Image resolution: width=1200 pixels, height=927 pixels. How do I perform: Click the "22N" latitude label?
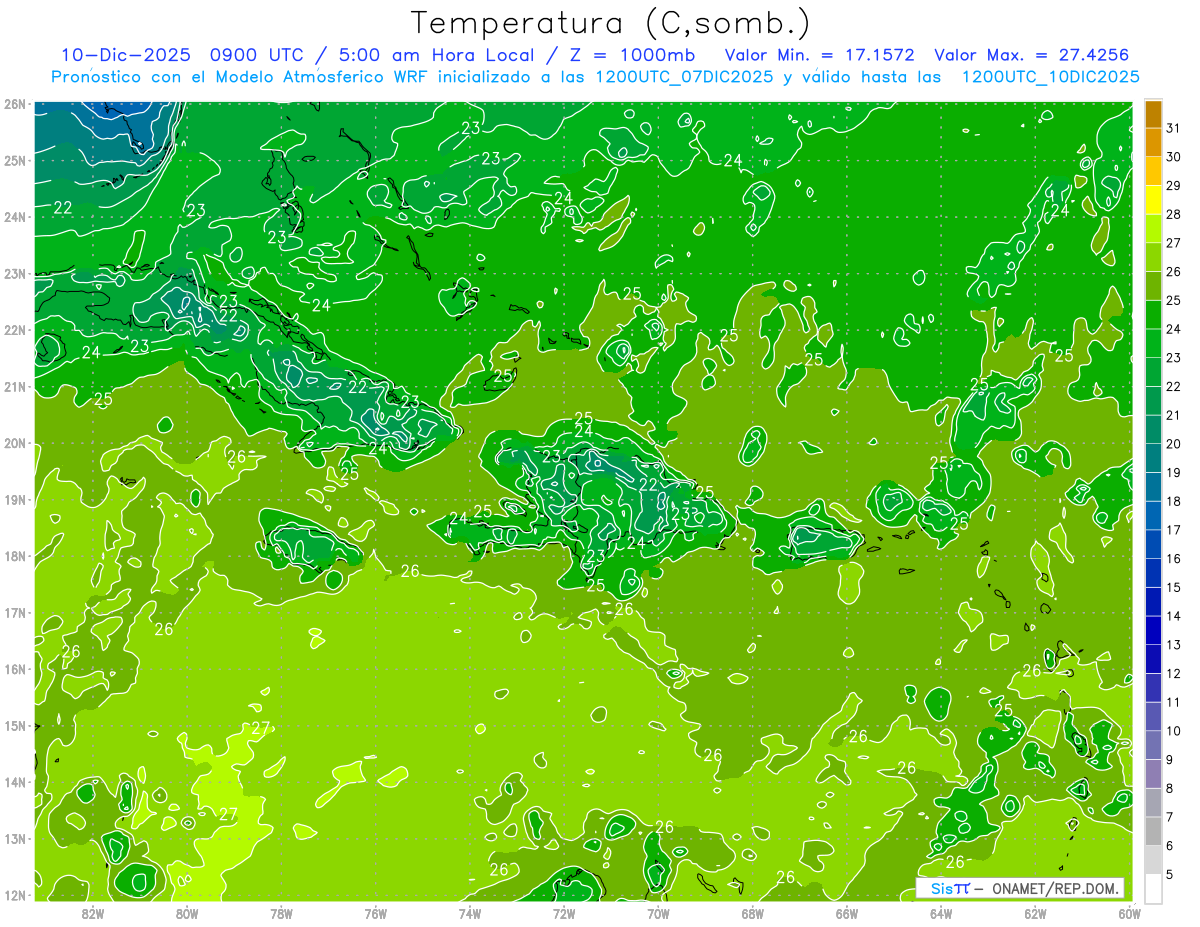(14, 330)
